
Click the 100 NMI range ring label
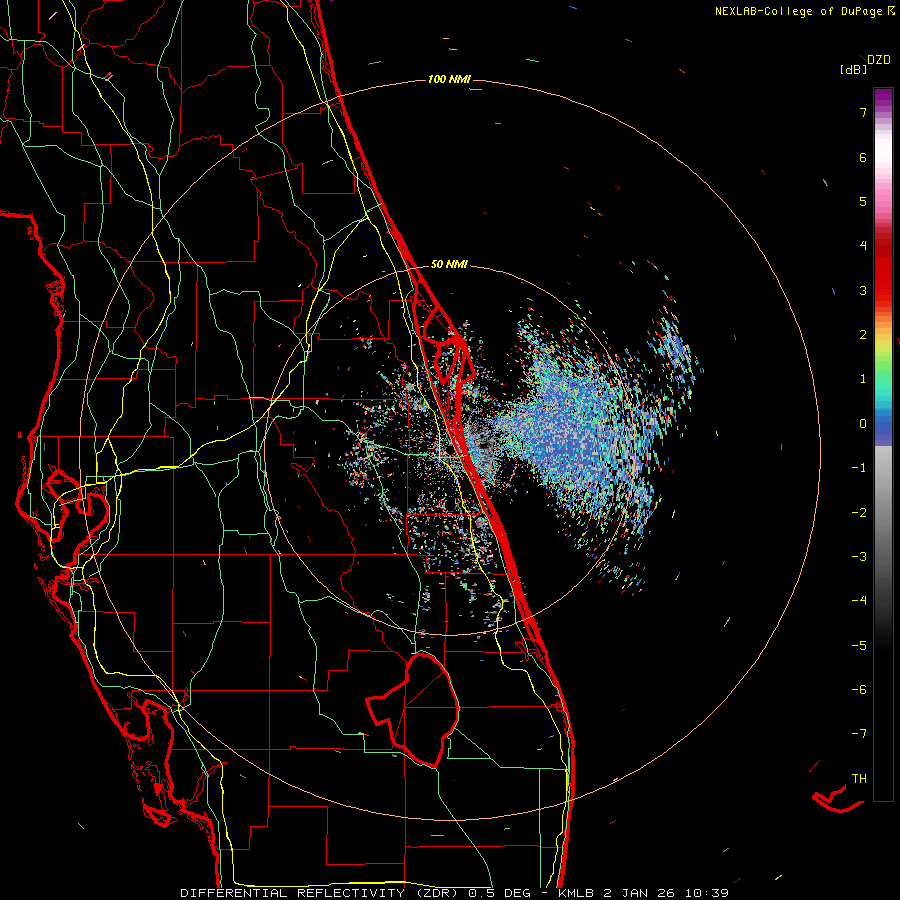point(449,79)
